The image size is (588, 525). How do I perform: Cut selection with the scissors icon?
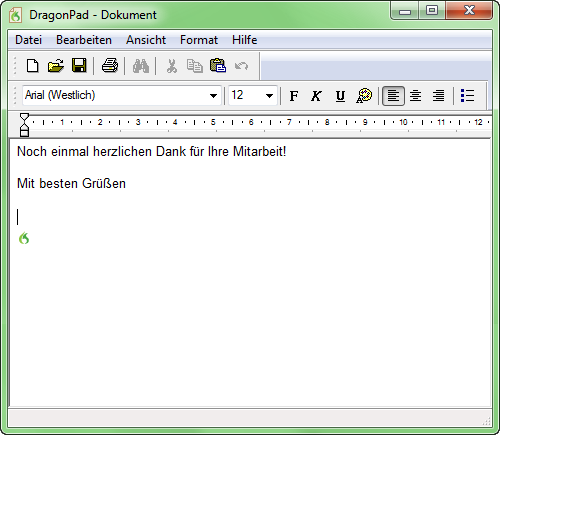tap(172, 66)
